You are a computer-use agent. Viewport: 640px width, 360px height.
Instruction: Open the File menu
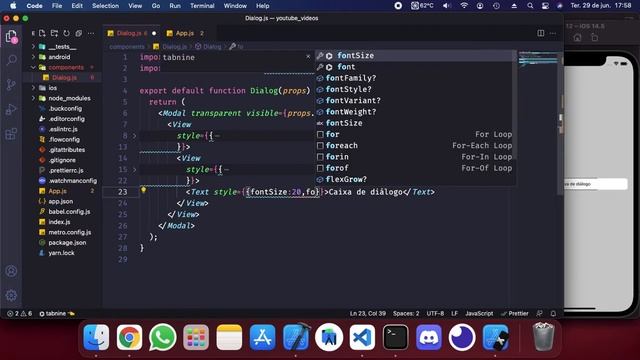(57, 6)
